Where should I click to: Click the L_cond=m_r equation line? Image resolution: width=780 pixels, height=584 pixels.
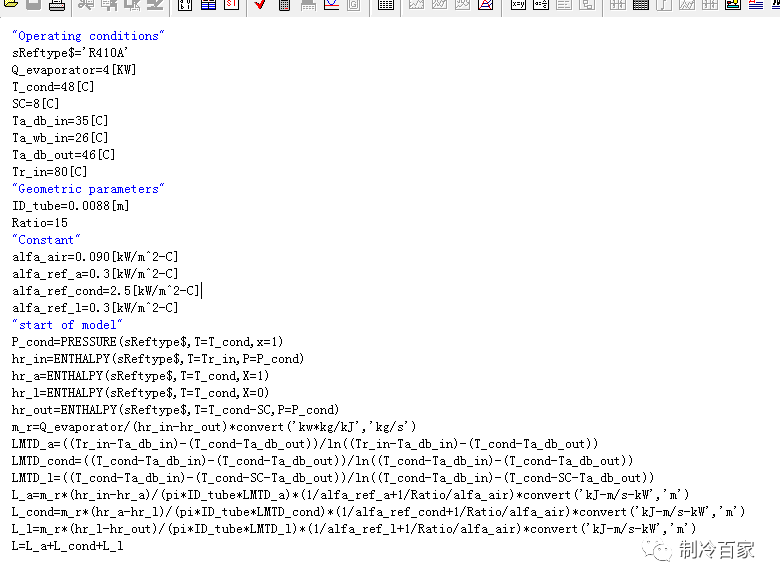click(x=378, y=512)
